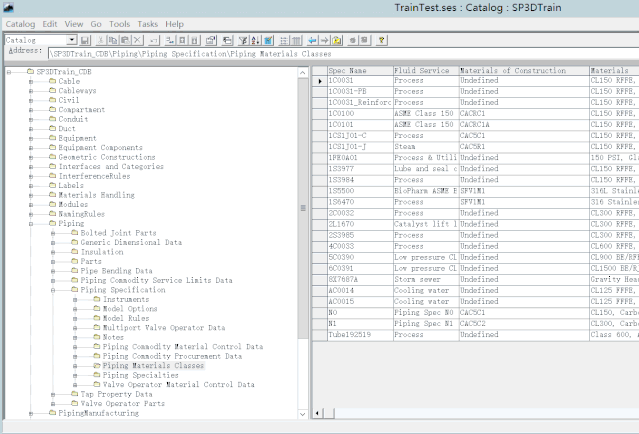Click the tree vertical scrollbar thumb
The width and height of the screenshot is (639, 434).
[x=303, y=208]
